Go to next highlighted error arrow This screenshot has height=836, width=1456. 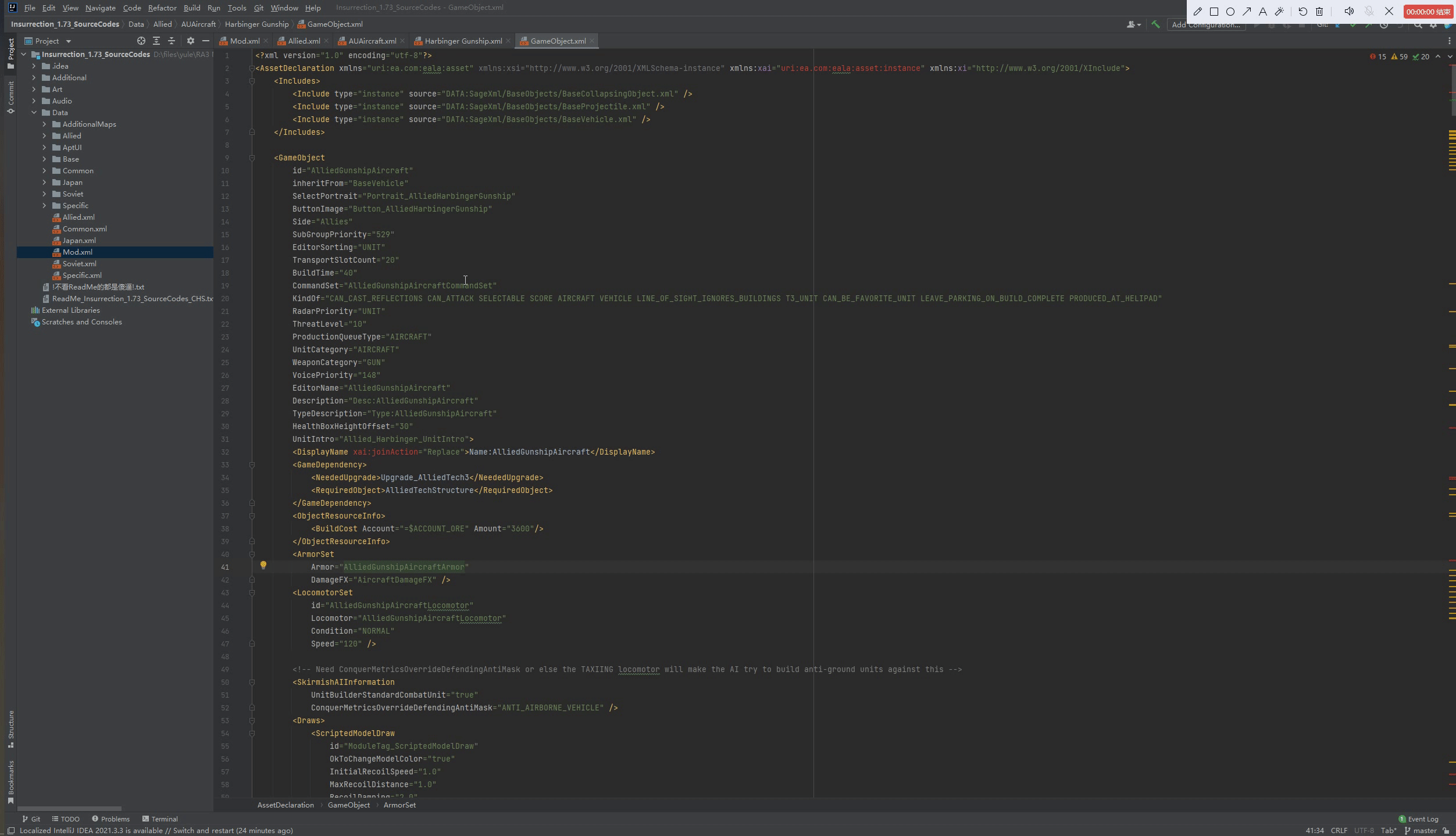1450,56
